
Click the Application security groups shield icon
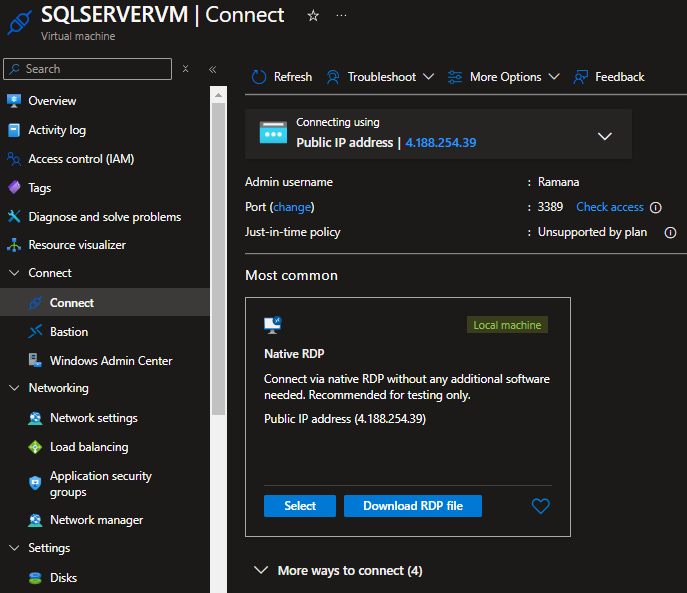point(35,483)
